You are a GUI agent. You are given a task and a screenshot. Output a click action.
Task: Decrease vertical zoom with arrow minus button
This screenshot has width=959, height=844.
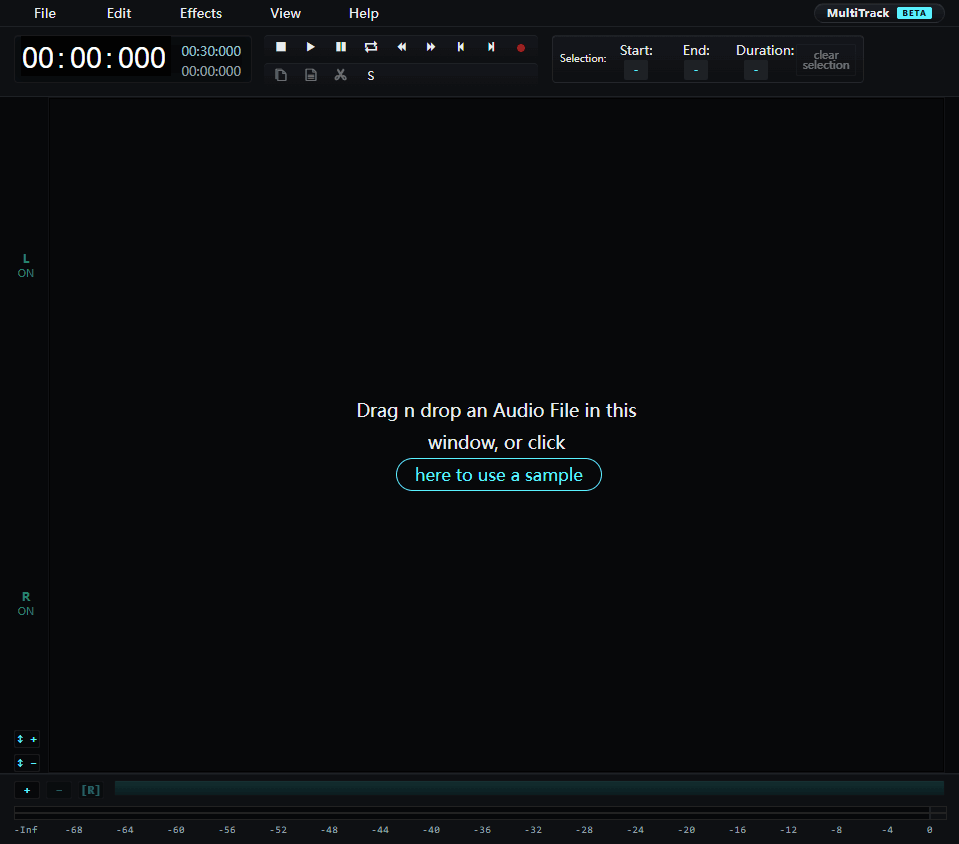[x=26, y=763]
